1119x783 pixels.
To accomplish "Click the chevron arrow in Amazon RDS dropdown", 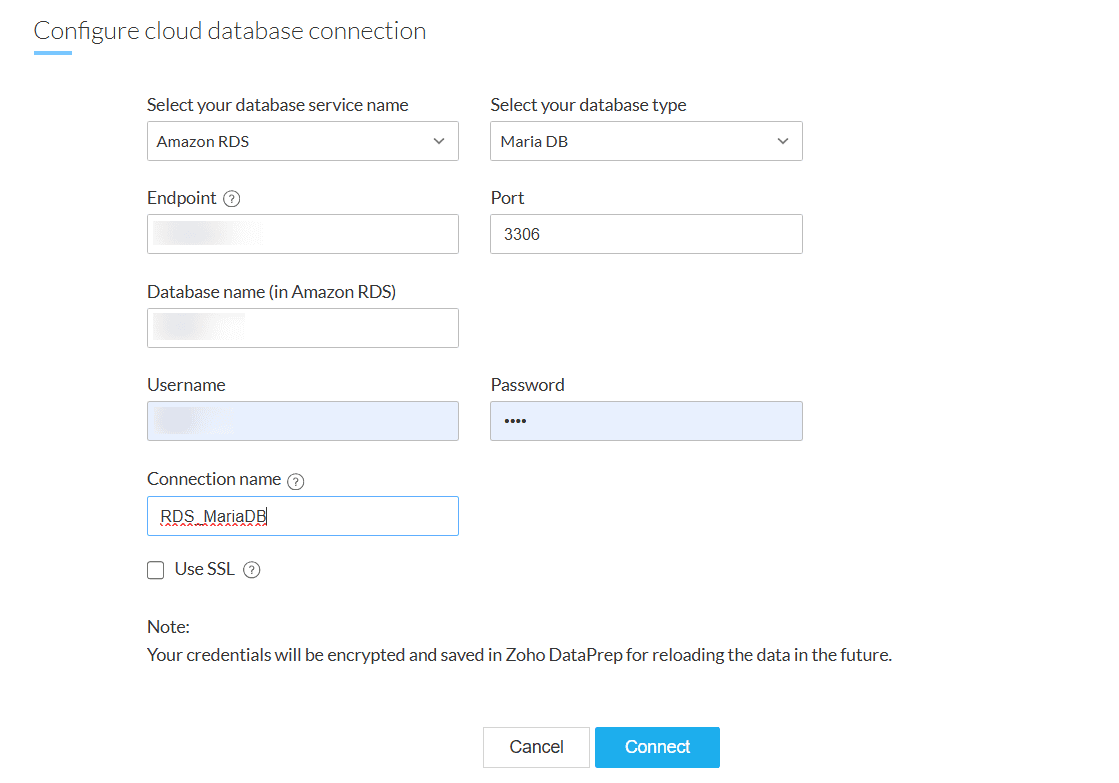I will 439,141.
